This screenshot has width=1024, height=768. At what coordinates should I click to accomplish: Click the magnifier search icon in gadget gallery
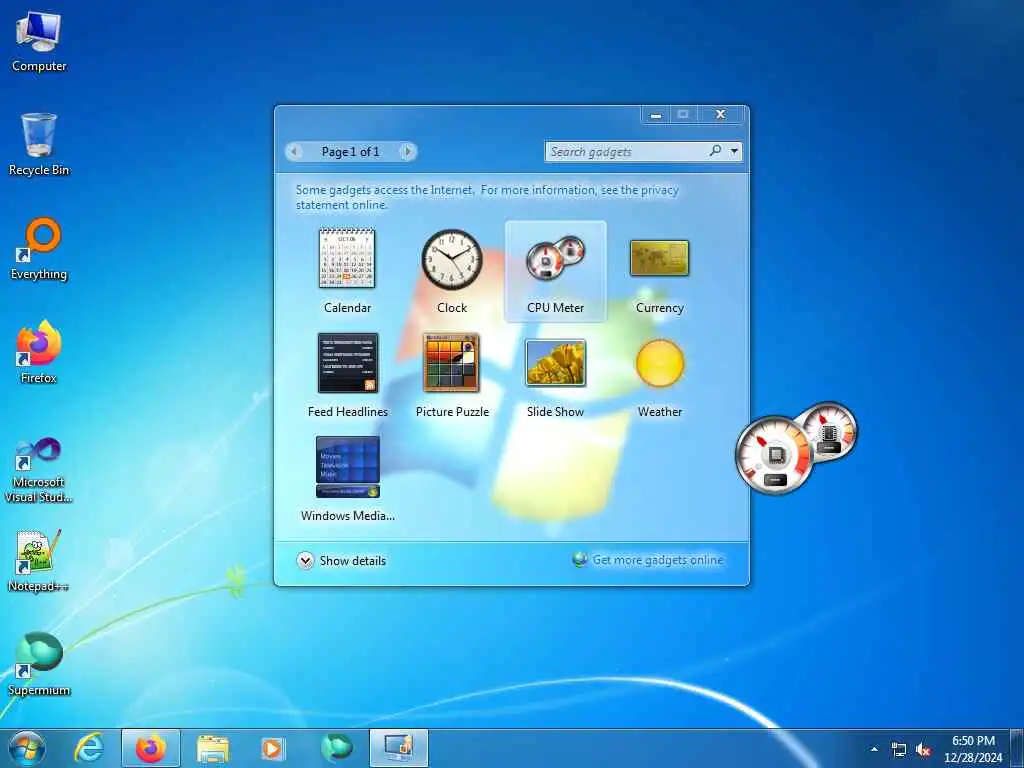point(715,151)
